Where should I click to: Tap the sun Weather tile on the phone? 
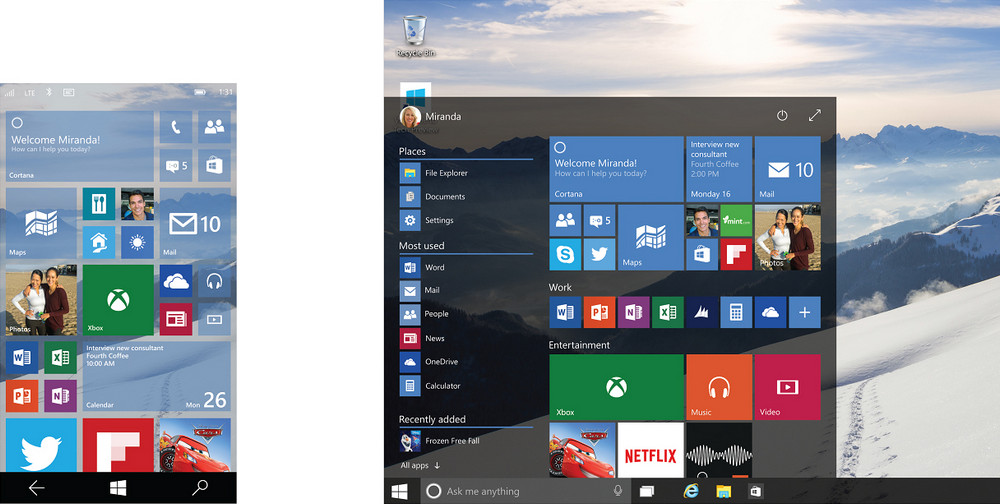[137, 242]
